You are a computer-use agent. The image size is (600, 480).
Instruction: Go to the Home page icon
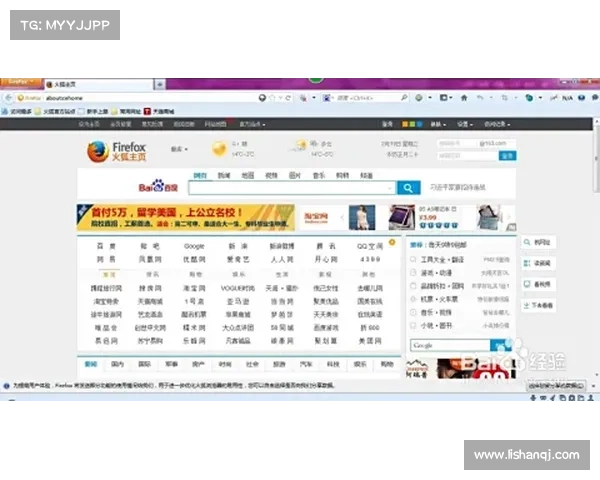click(x=464, y=98)
